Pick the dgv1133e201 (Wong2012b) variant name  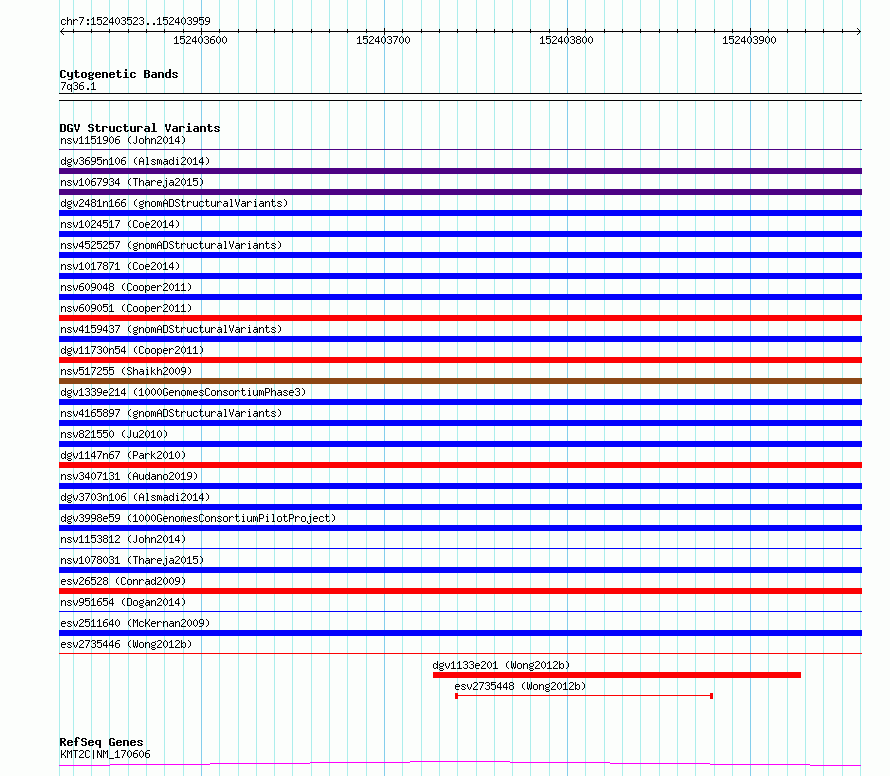[501, 665]
